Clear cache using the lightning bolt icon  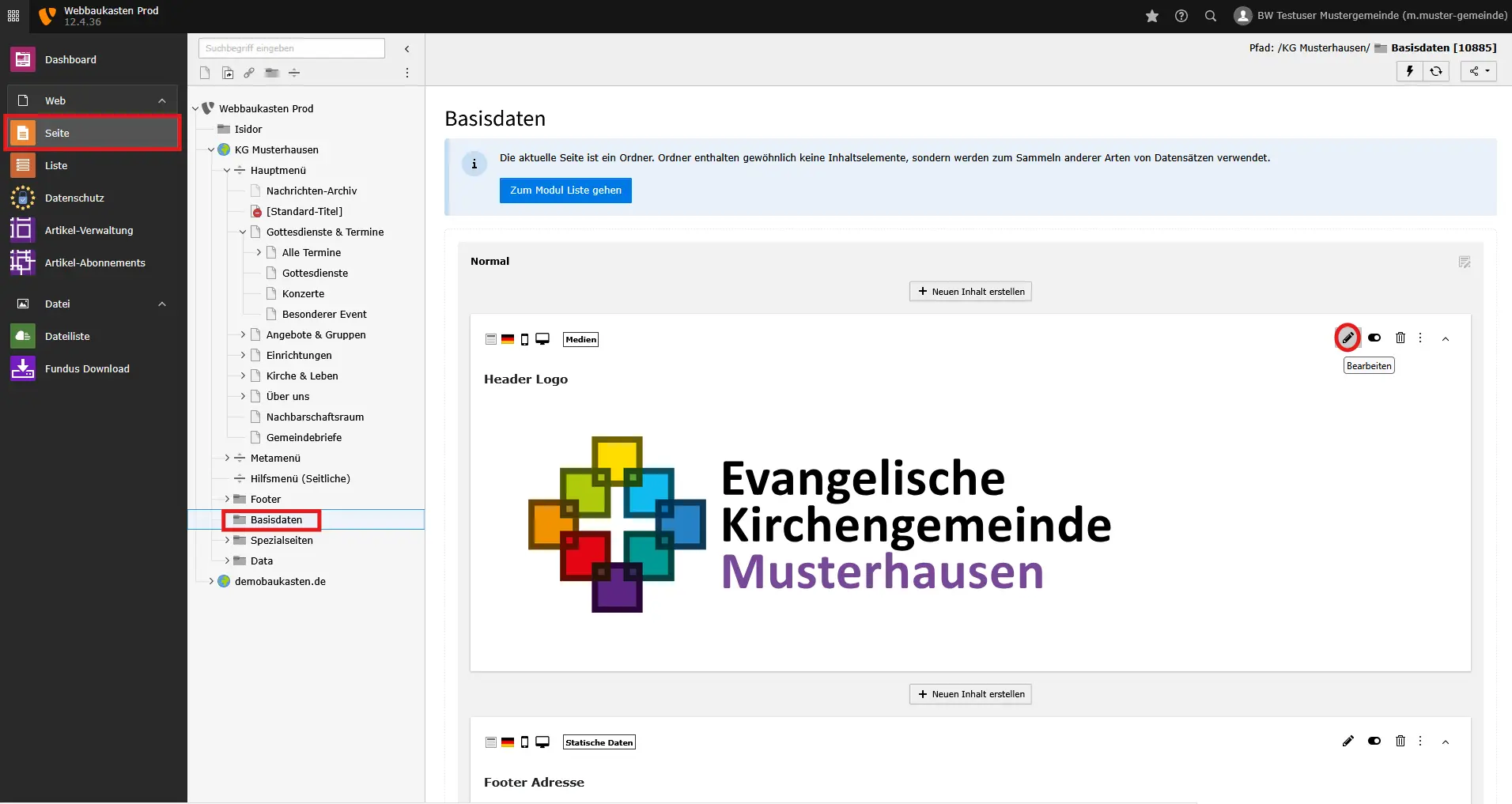(1409, 71)
